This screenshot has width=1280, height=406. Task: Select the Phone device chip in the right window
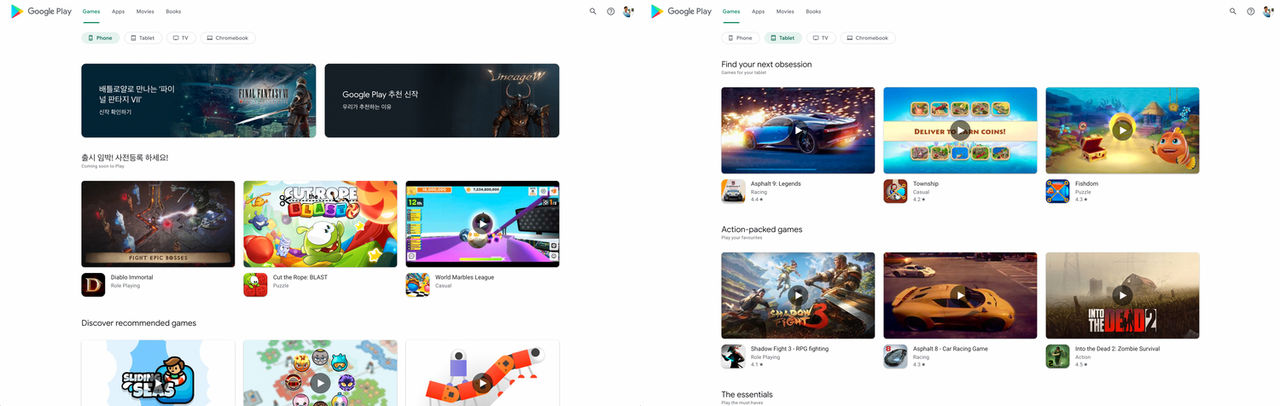(740, 38)
